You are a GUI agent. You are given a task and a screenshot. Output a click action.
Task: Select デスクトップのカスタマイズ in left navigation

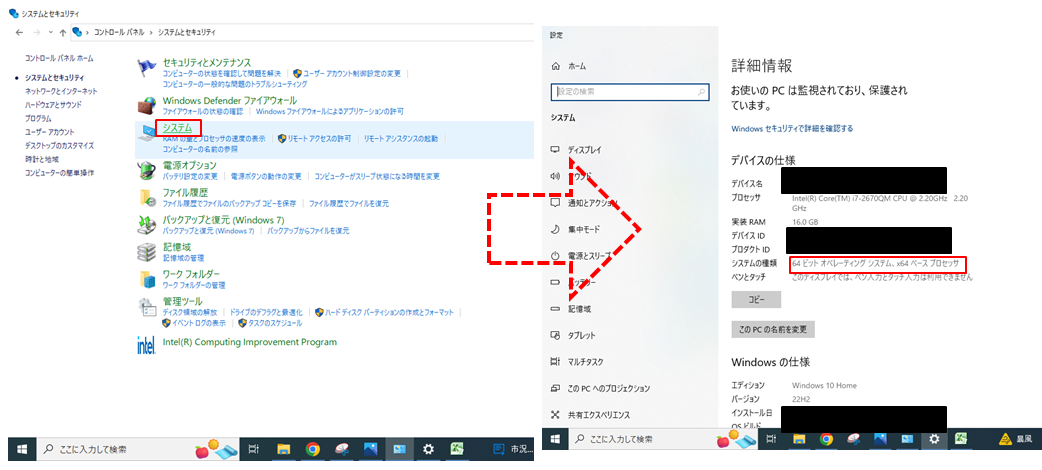(x=59, y=146)
